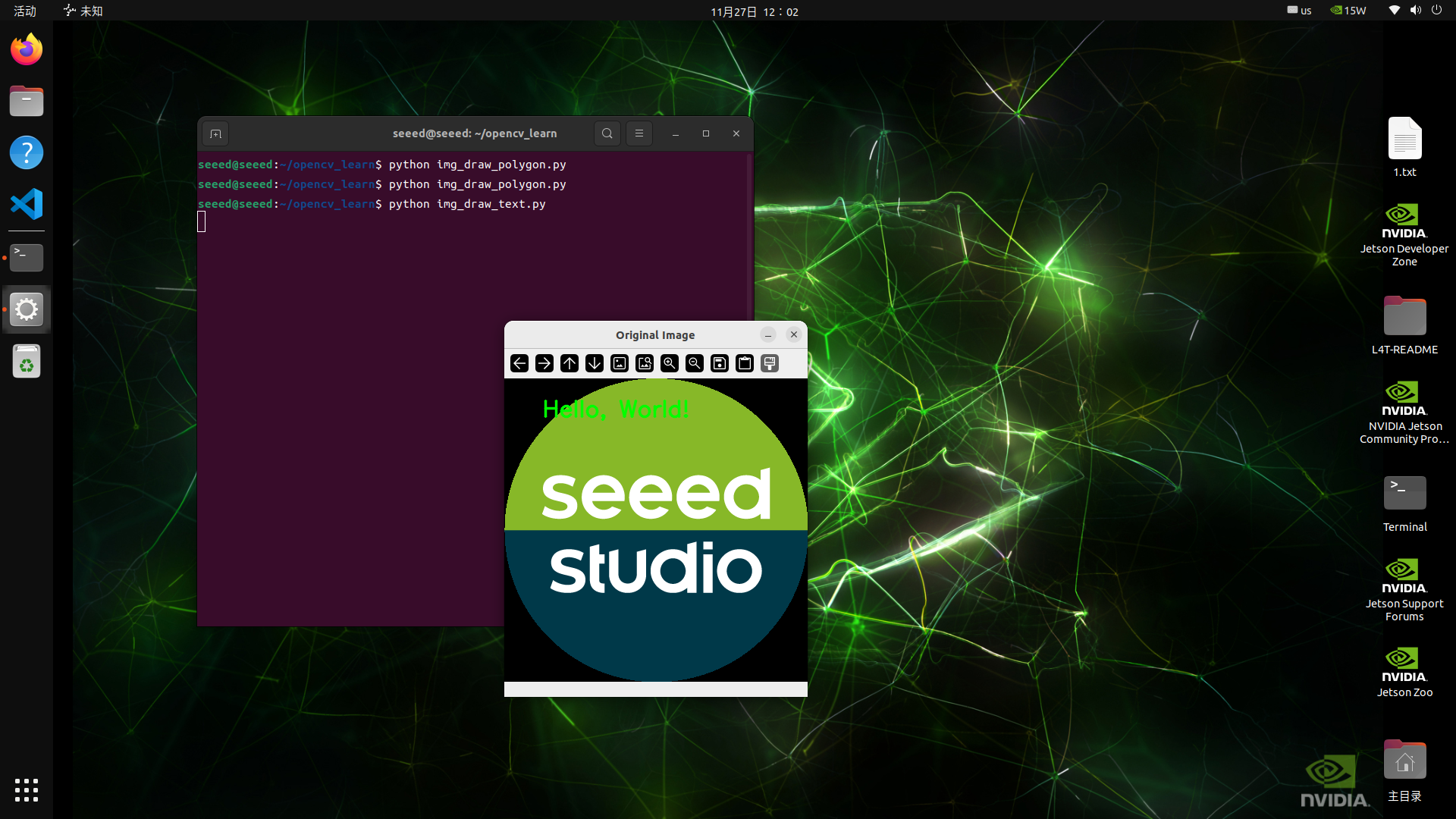Select the 1.txt file on the desktop

coord(1404,147)
